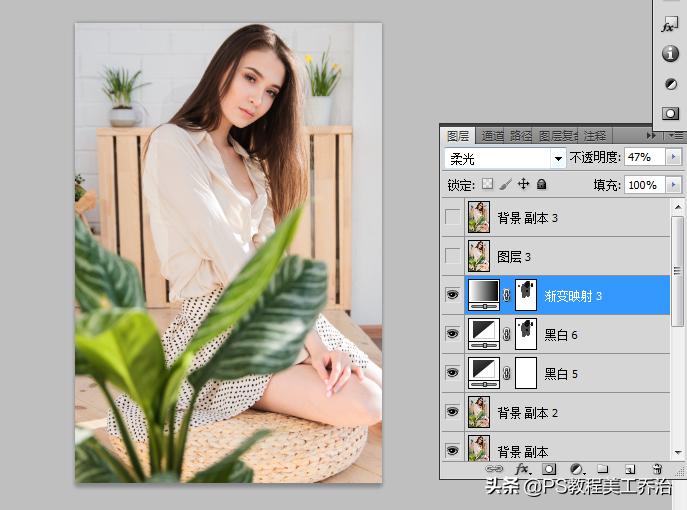This screenshot has height=510, width=687.
Task: Expand hidden panel tabs double arrow
Action: [652, 136]
